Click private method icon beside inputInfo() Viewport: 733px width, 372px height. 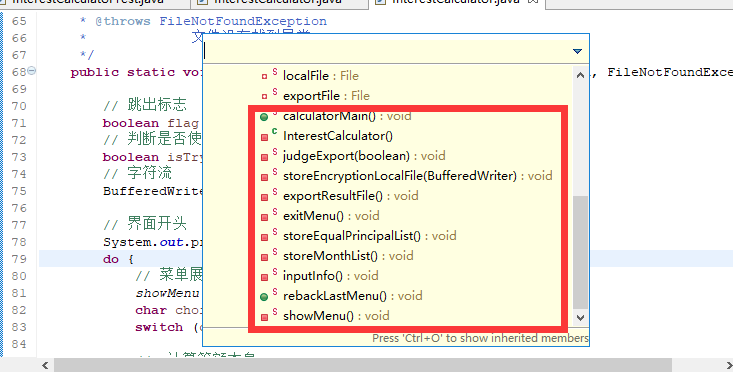(x=264, y=278)
